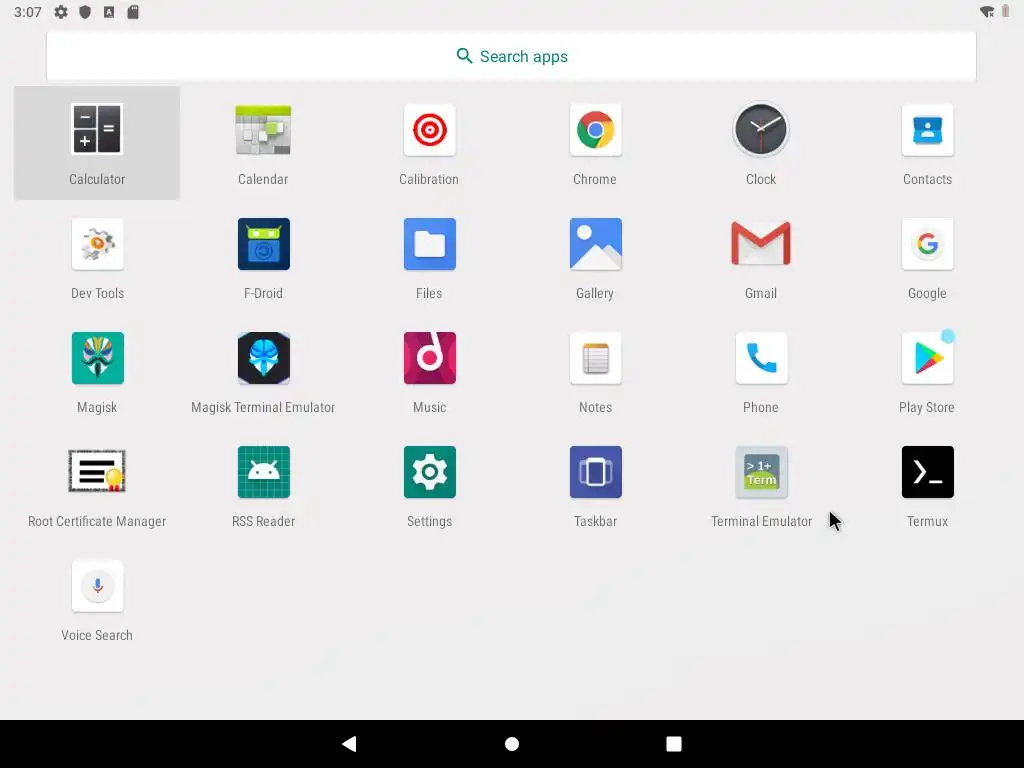Click the battery status icon
This screenshot has width=1024, height=768.
[1005, 12]
